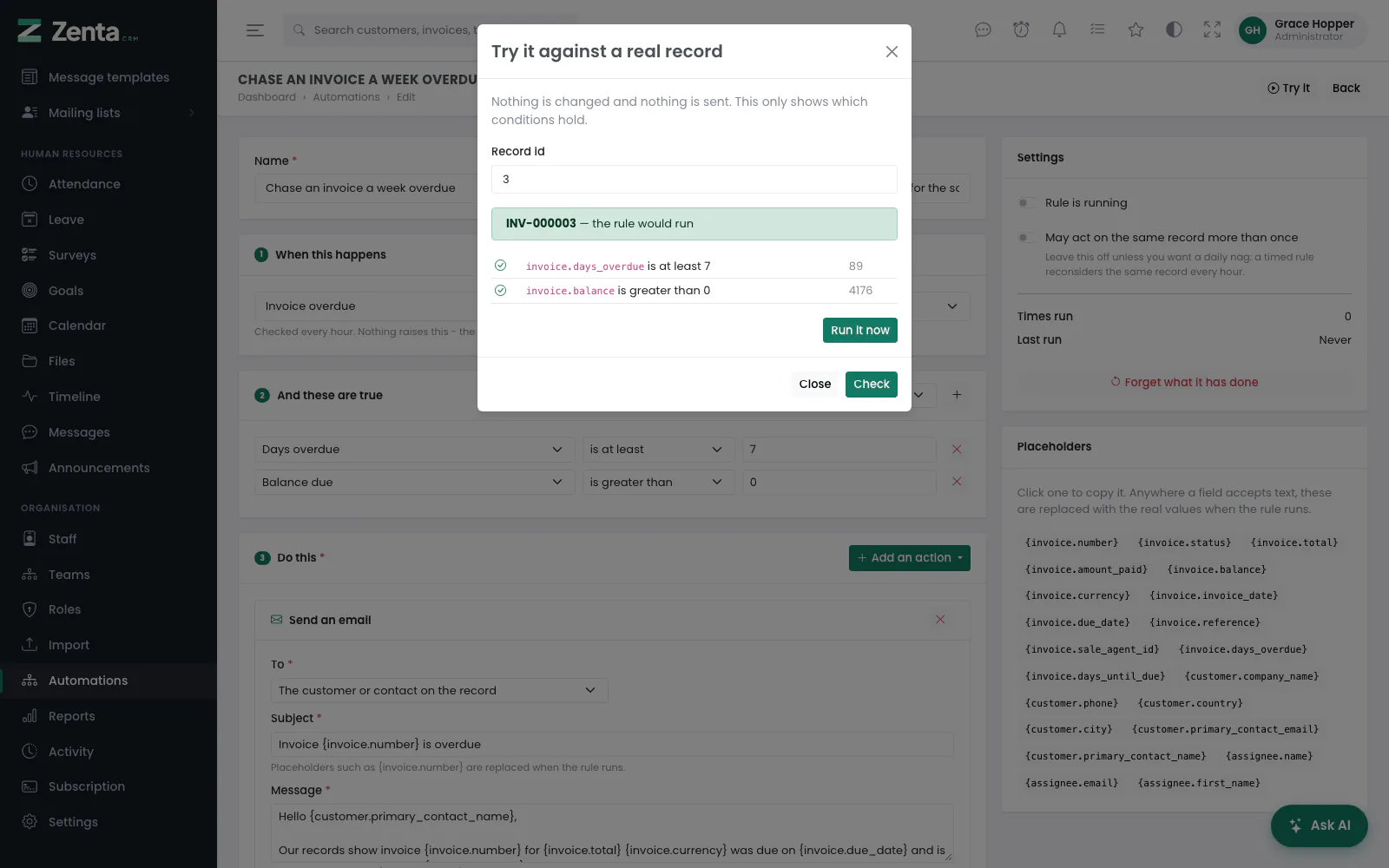Screen dimensions: 1389x868
Task: Click the Teams sidebar icon
Action: click(x=30, y=575)
